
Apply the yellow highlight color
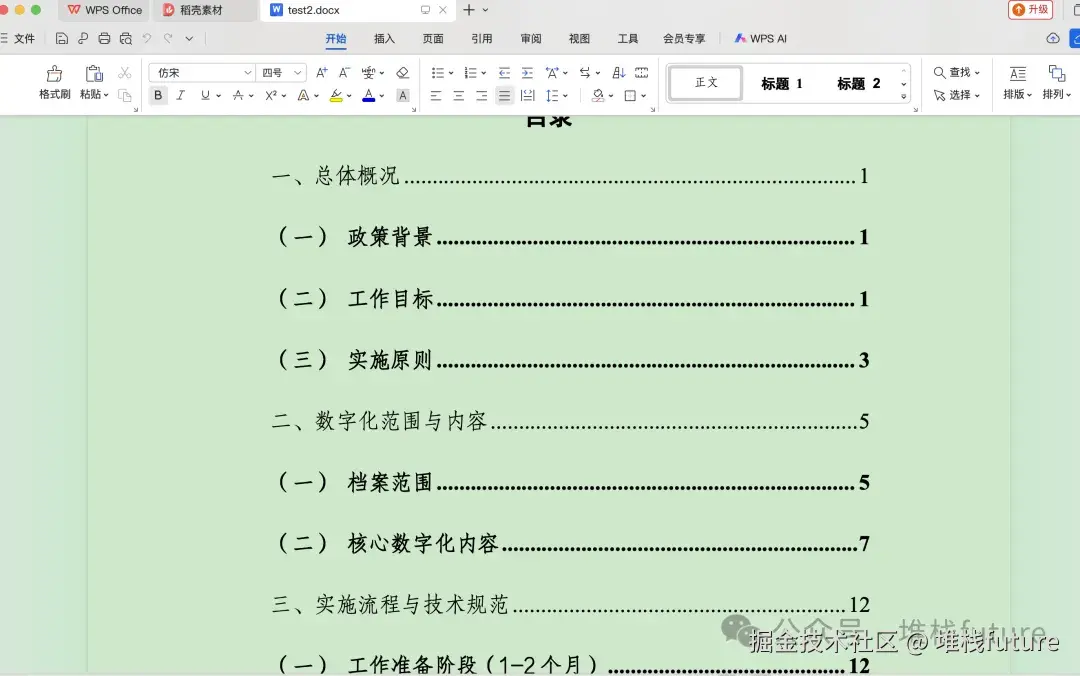pos(336,96)
